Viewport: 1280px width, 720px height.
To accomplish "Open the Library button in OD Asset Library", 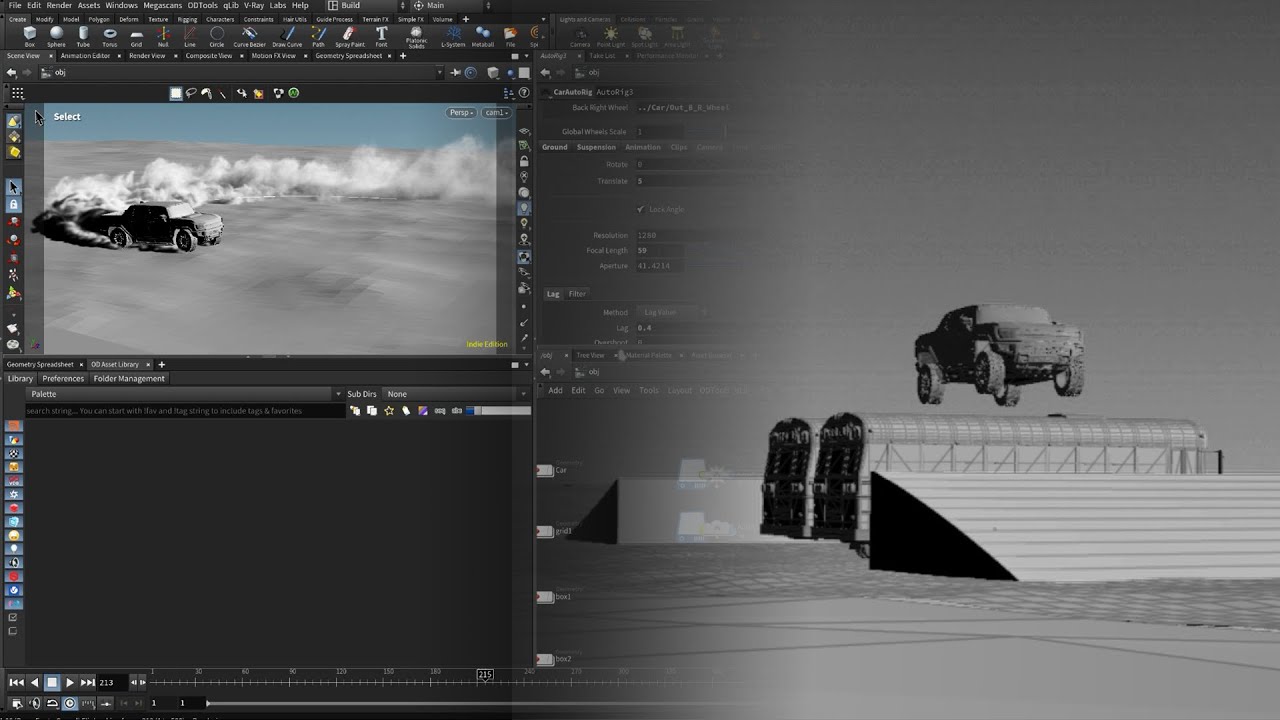I will [20, 379].
